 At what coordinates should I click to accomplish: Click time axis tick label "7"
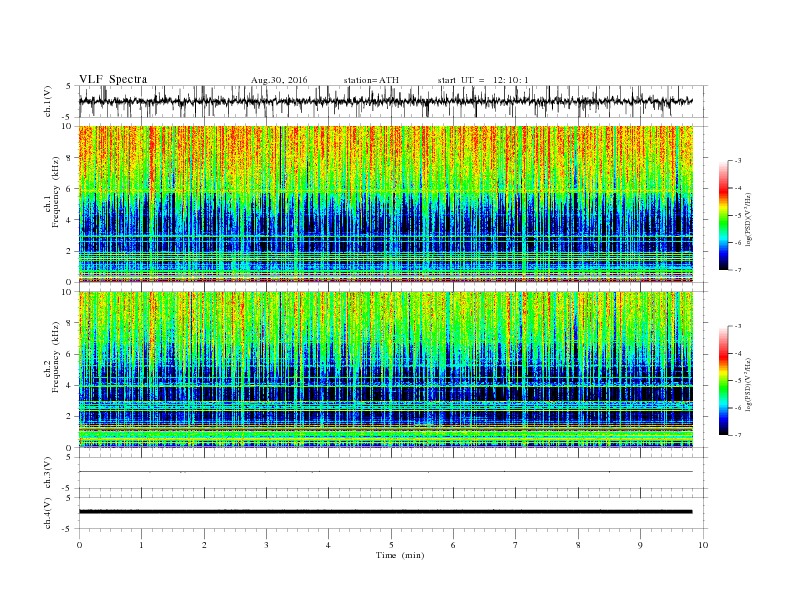click(x=516, y=545)
